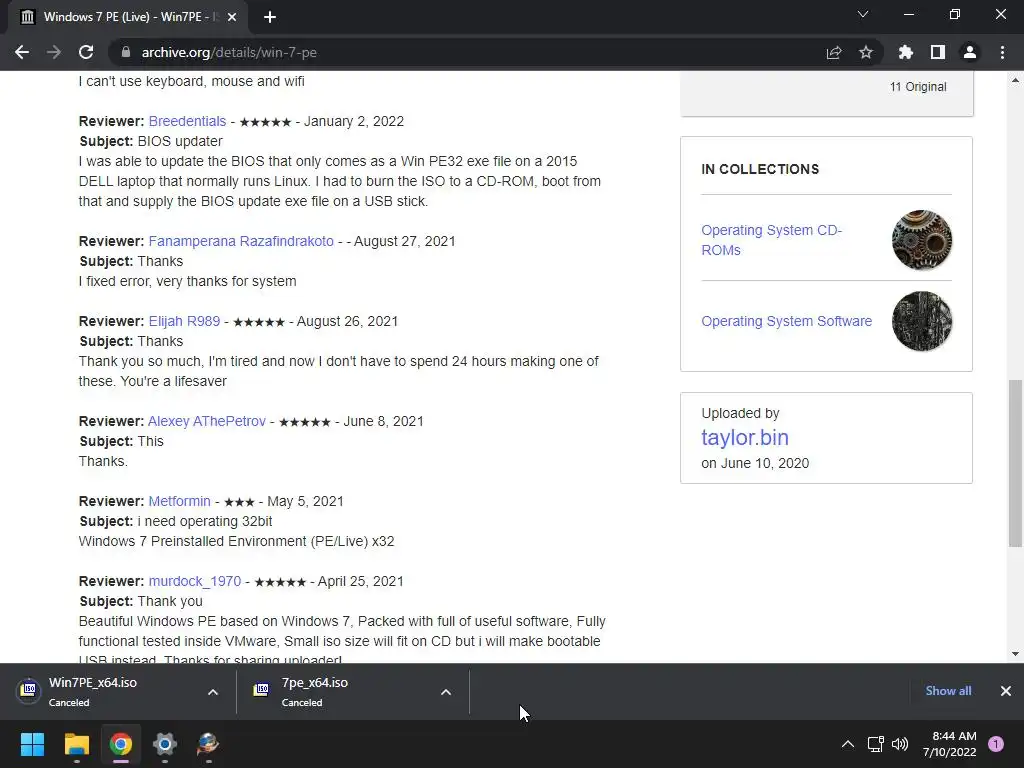Share this page using share icon

[834, 52]
